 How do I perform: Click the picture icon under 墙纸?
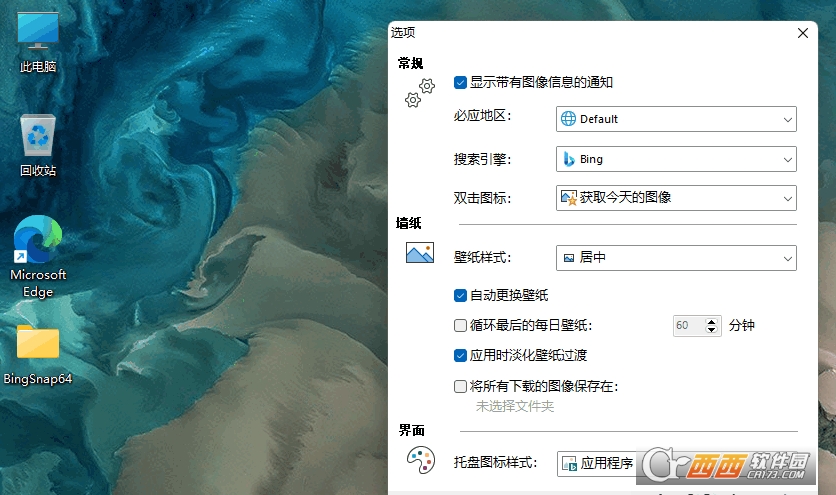[x=420, y=253]
